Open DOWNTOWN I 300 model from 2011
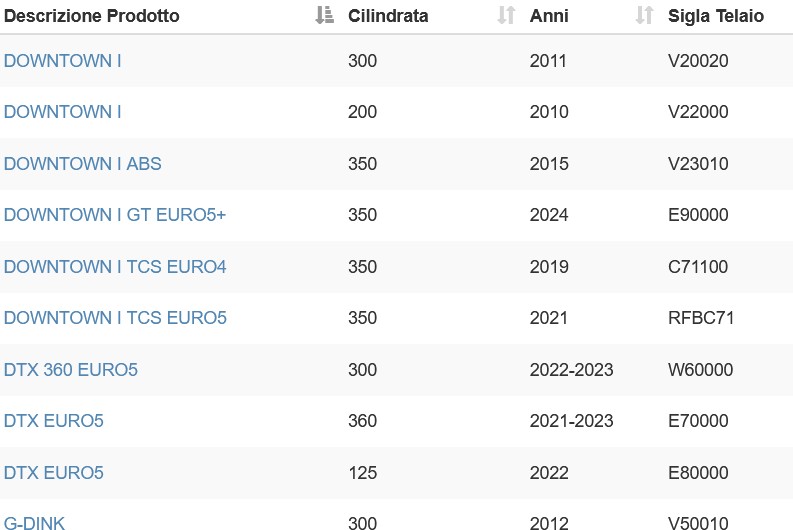 click(62, 61)
